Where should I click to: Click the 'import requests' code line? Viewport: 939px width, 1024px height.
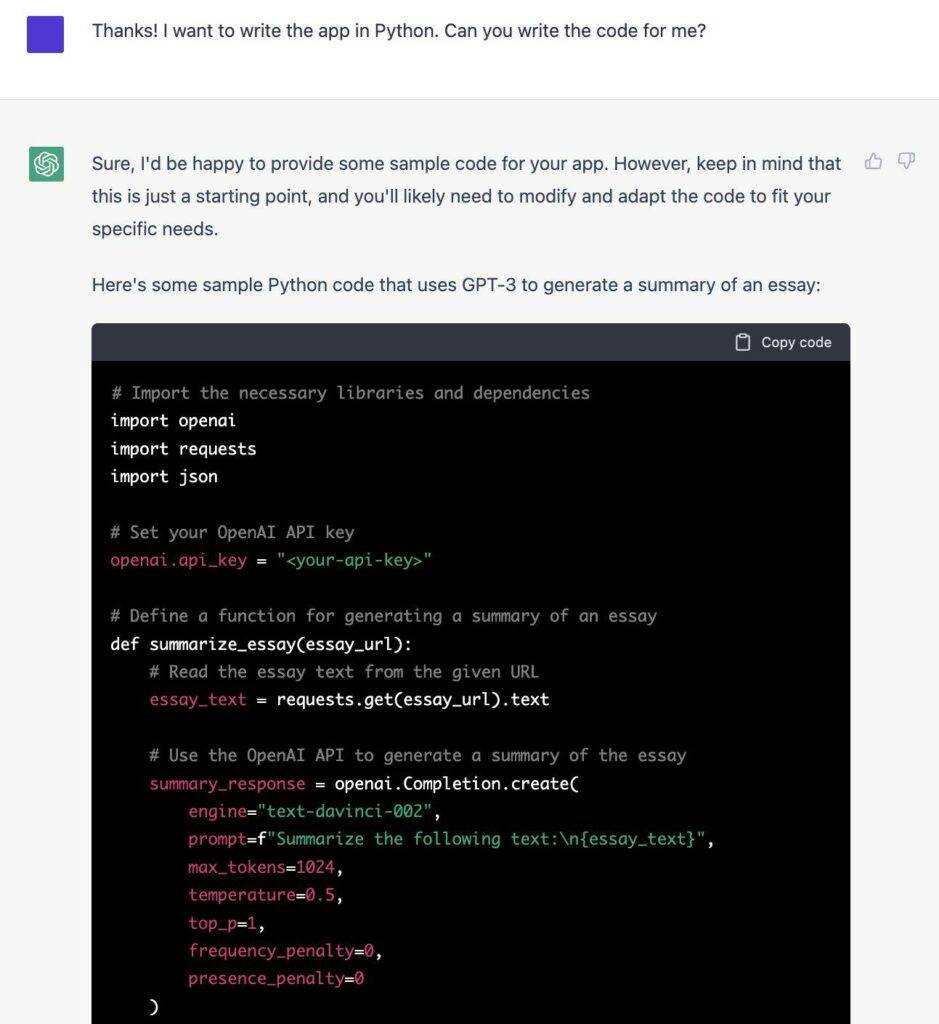tap(183, 449)
